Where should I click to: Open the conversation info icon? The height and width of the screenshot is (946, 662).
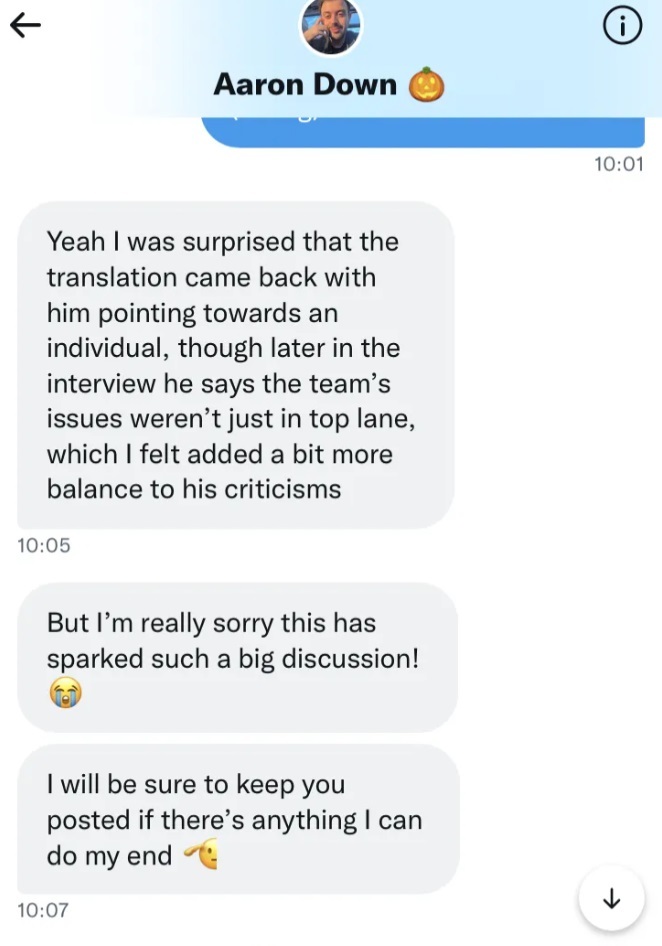click(x=622, y=28)
